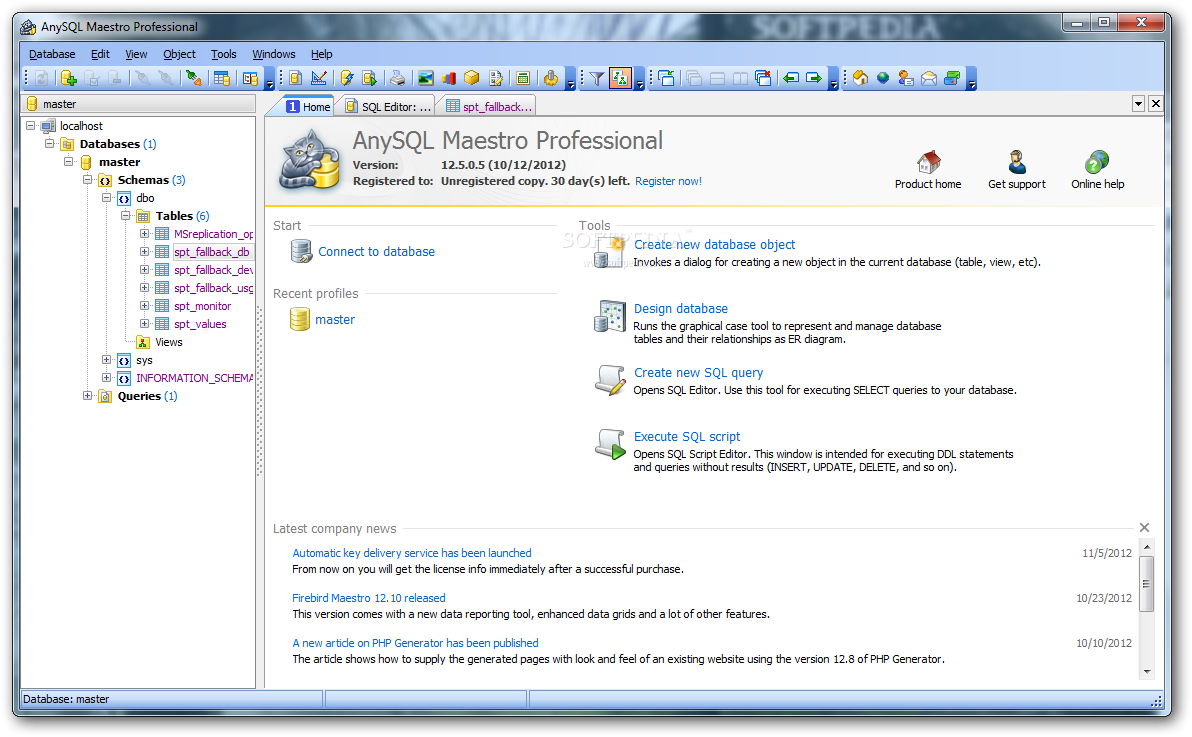1192x737 pixels.
Task: Close the current document tab
Action: tap(1156, 103)
